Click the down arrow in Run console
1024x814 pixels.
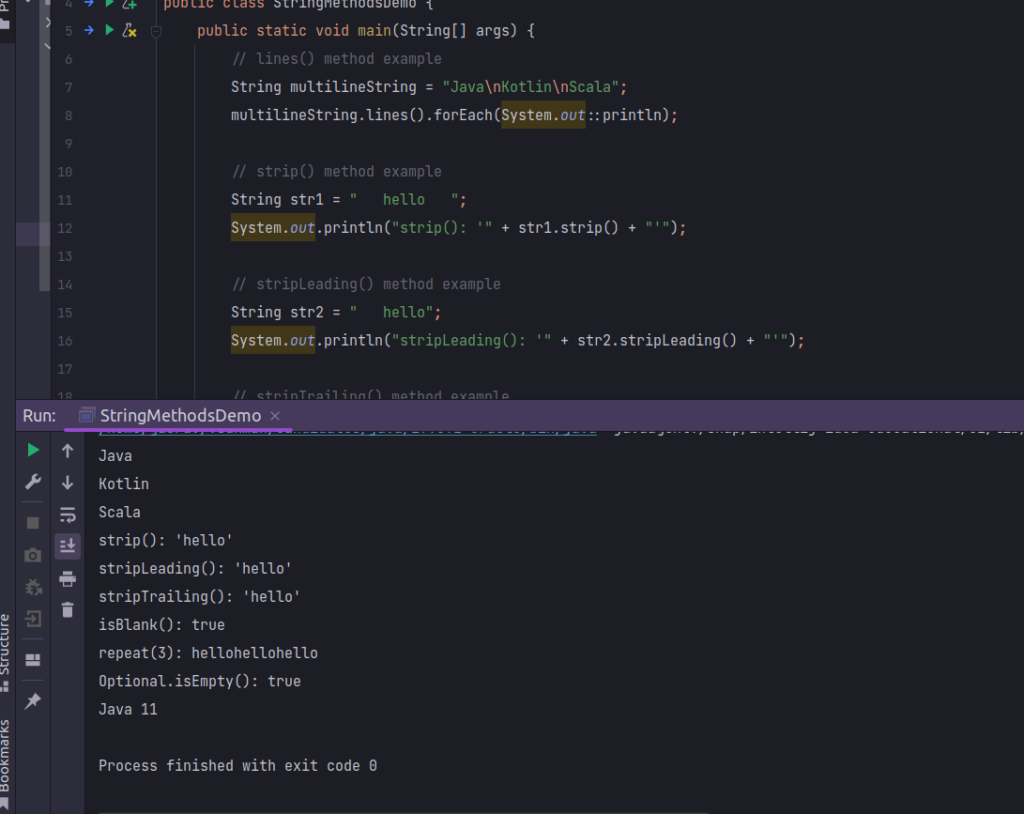[x=67, y=483]
